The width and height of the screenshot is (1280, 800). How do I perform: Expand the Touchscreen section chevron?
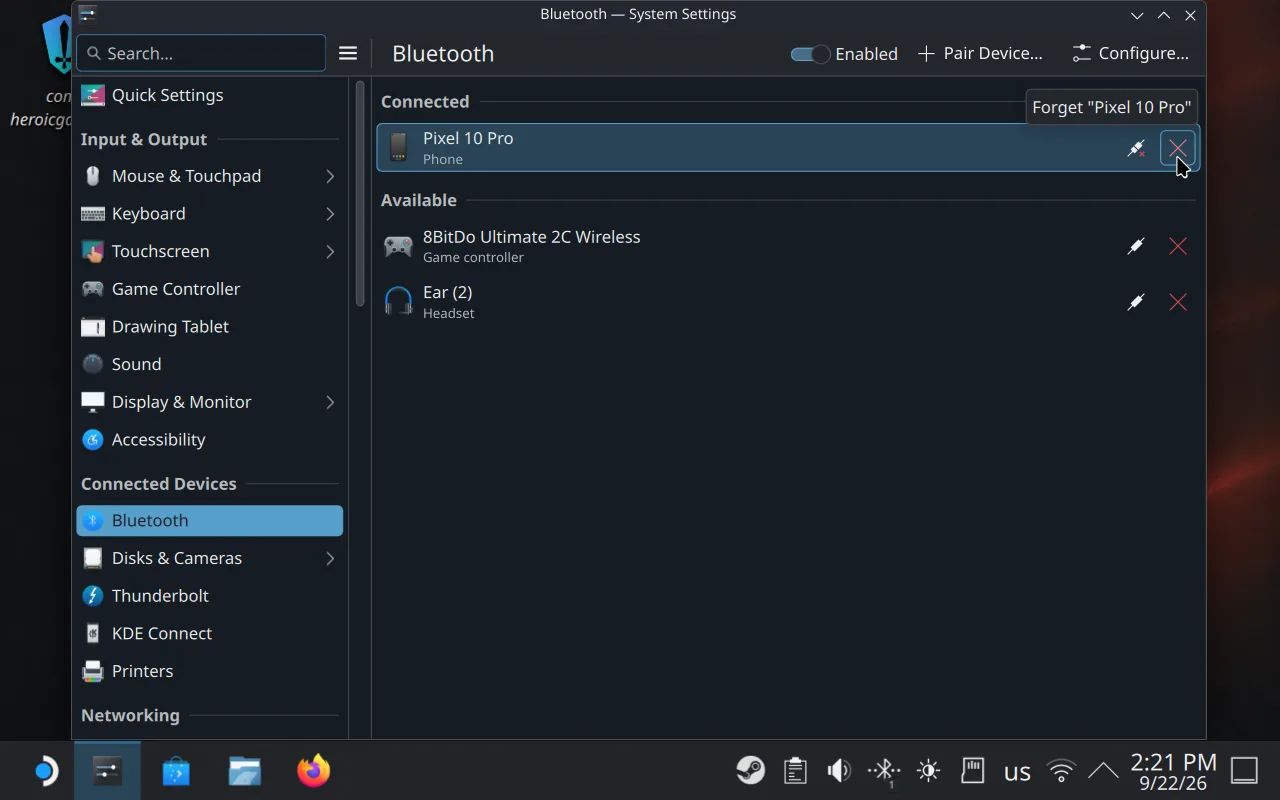point(330,252)
